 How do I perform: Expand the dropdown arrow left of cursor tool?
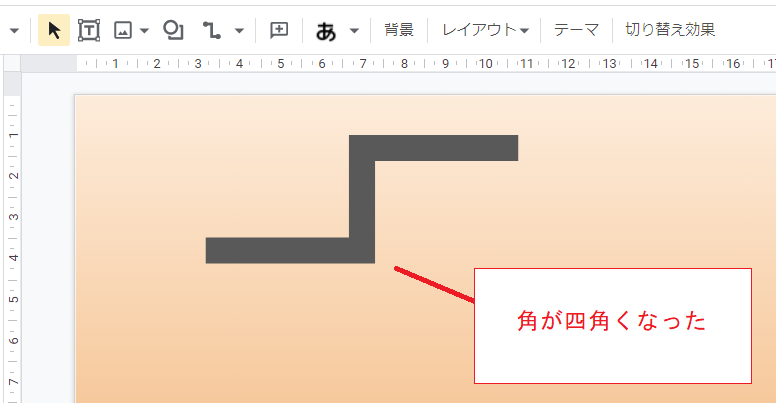[14, 31]
